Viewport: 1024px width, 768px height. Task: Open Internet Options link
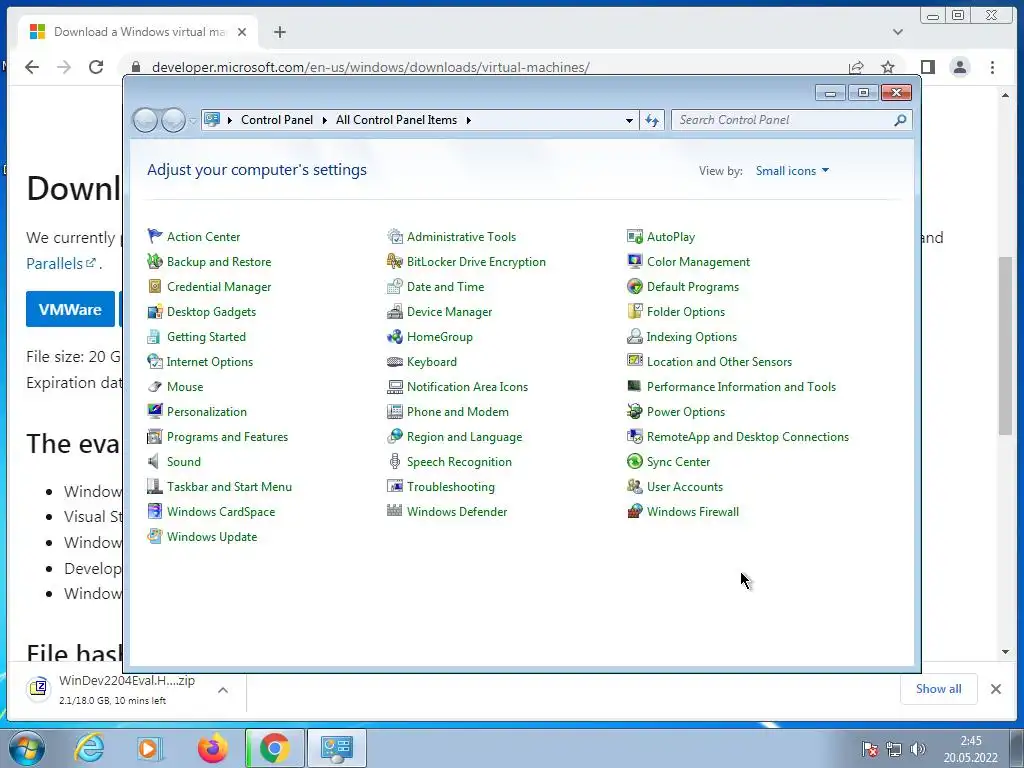(210, 362)
